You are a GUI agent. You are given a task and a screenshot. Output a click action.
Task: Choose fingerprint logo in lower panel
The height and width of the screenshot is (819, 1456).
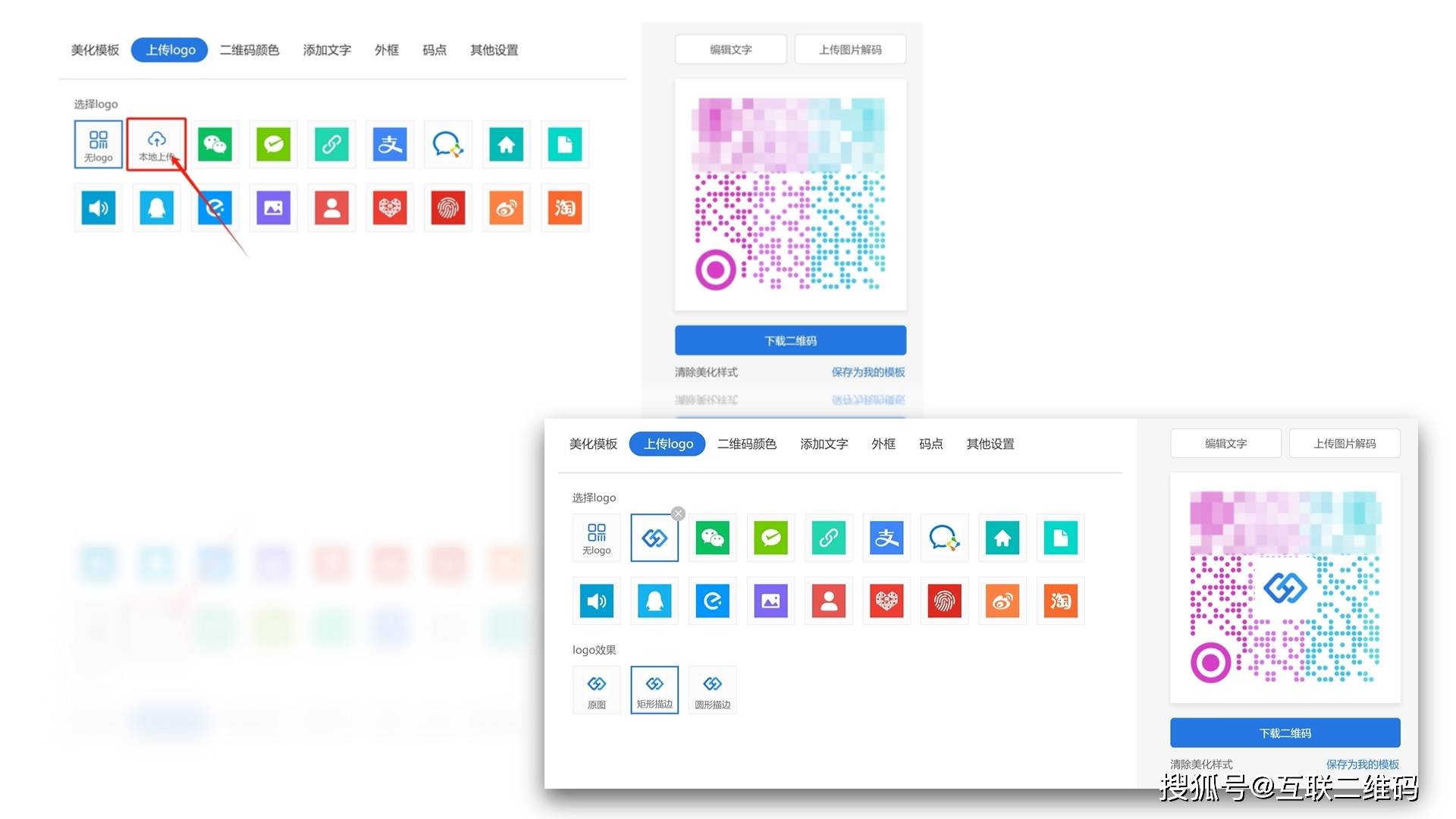click(944, 601)
